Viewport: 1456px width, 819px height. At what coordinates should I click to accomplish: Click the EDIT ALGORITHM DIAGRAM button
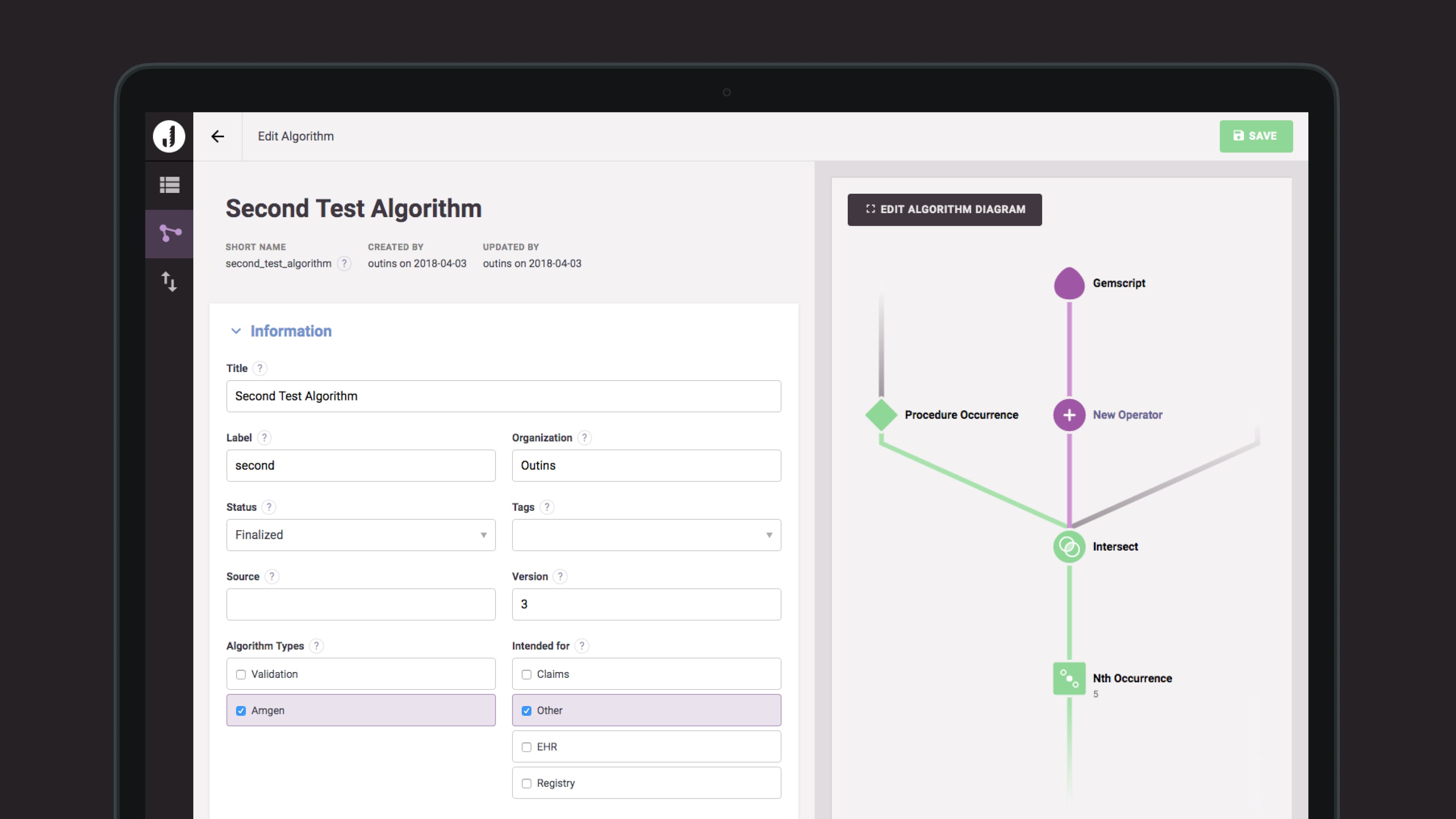(944, 209)
